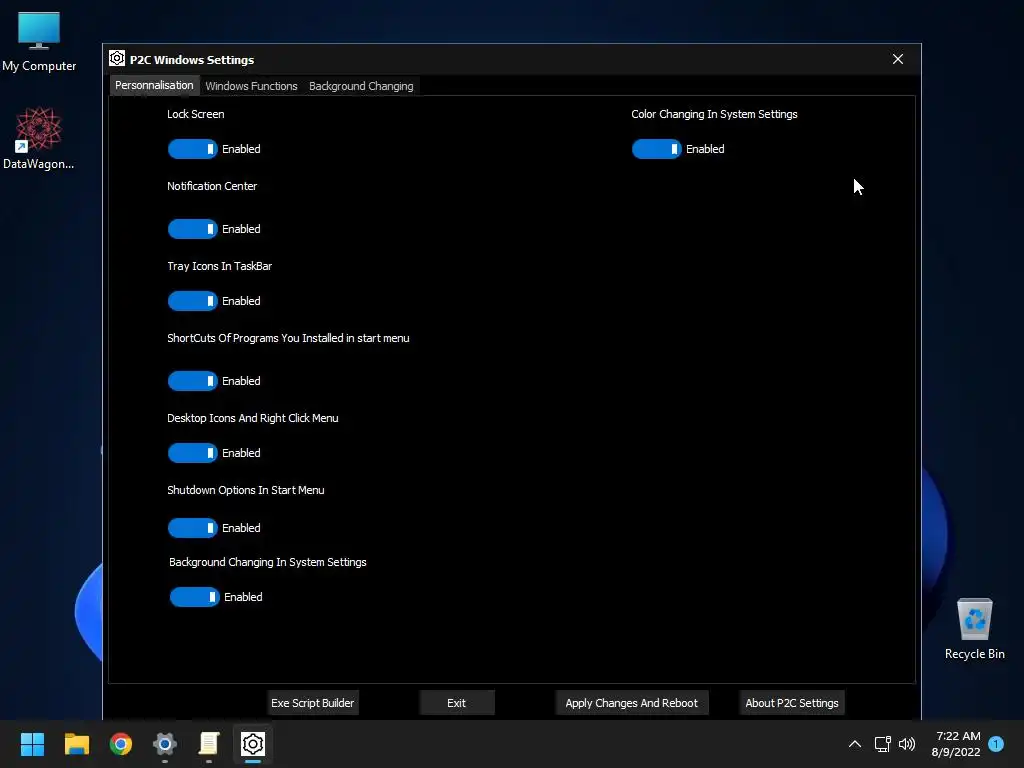Show hidden tray icons chevron
This screenshot has height=768, width=1024.
pos(854,744)
